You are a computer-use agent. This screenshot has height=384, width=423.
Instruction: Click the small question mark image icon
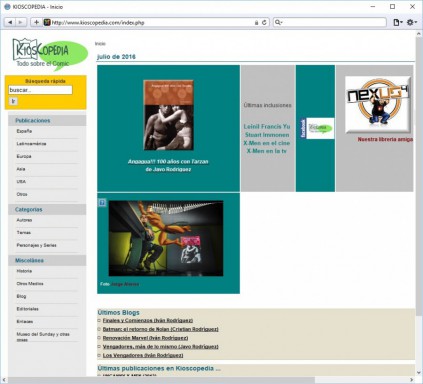point(102,203)
